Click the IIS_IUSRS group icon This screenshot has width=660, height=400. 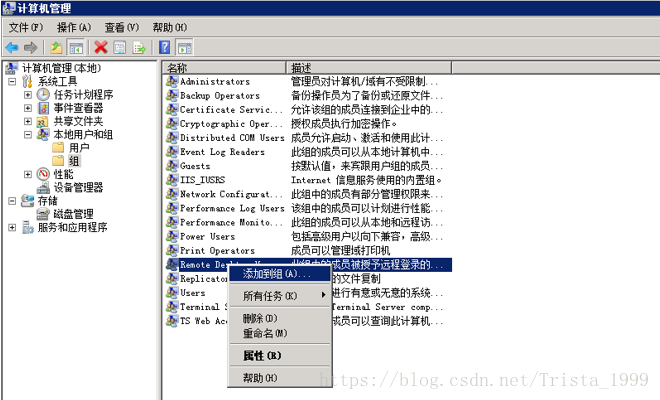pyautogui.click(x=172, y=180)
